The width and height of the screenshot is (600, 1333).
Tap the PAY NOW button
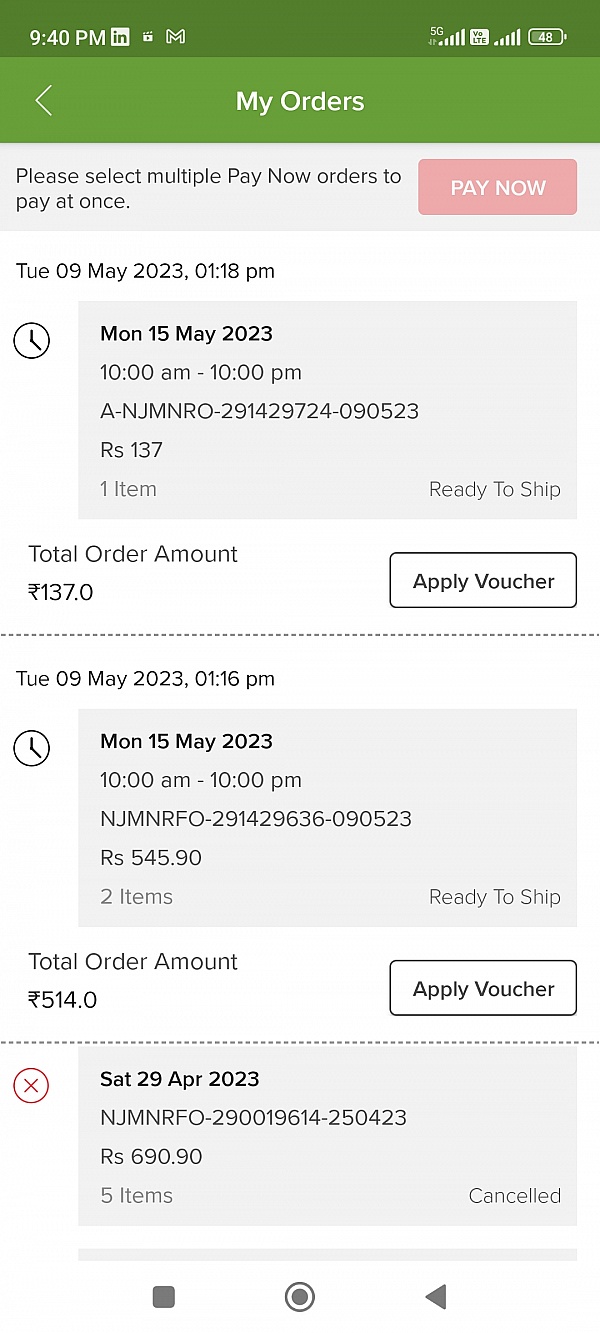[497, 187]
